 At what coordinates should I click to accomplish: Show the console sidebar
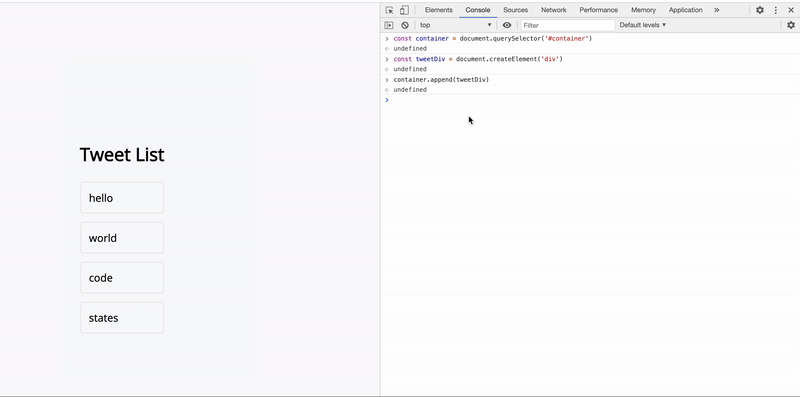click(389, 25)
